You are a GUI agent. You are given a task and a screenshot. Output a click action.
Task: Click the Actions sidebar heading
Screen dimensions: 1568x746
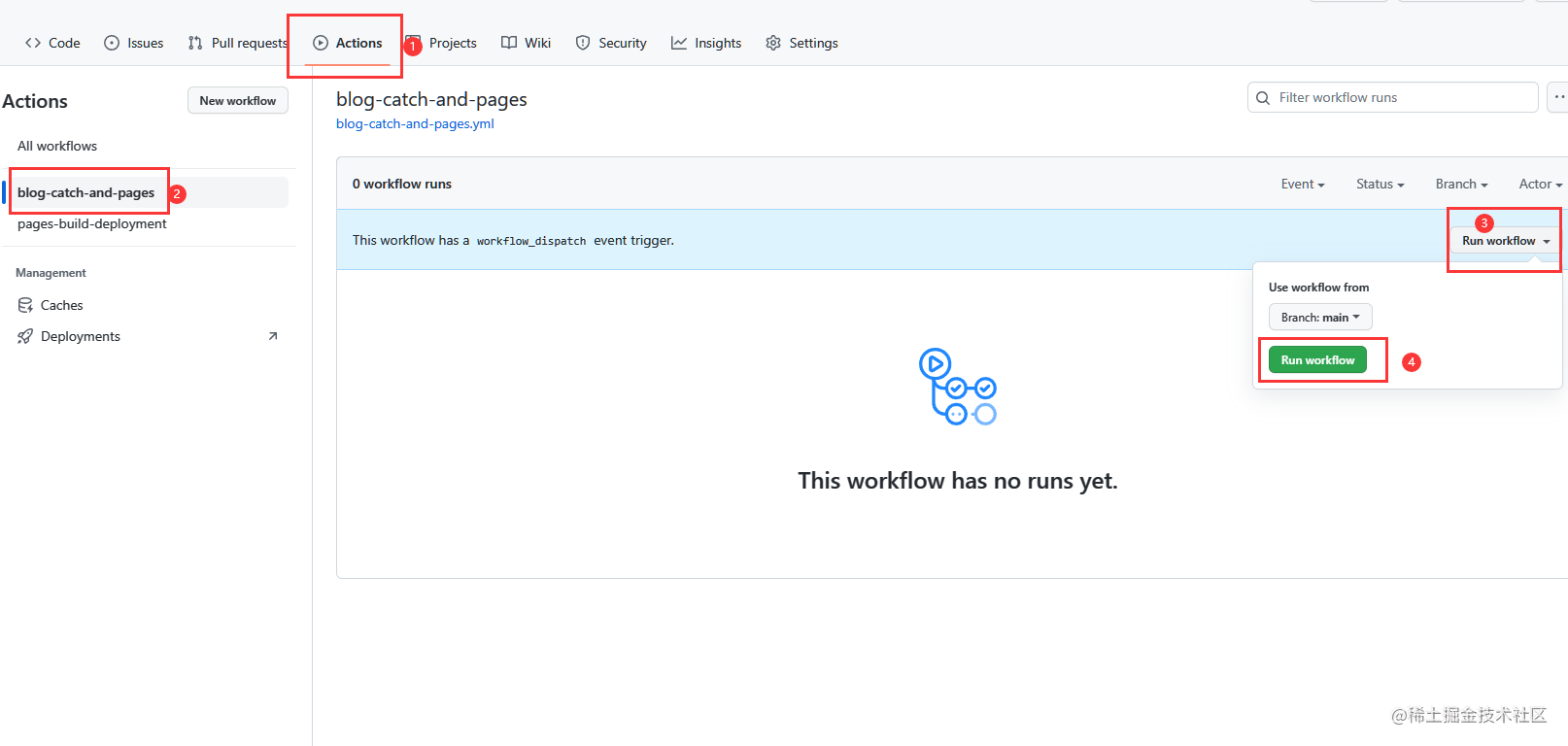pos(35,101)
